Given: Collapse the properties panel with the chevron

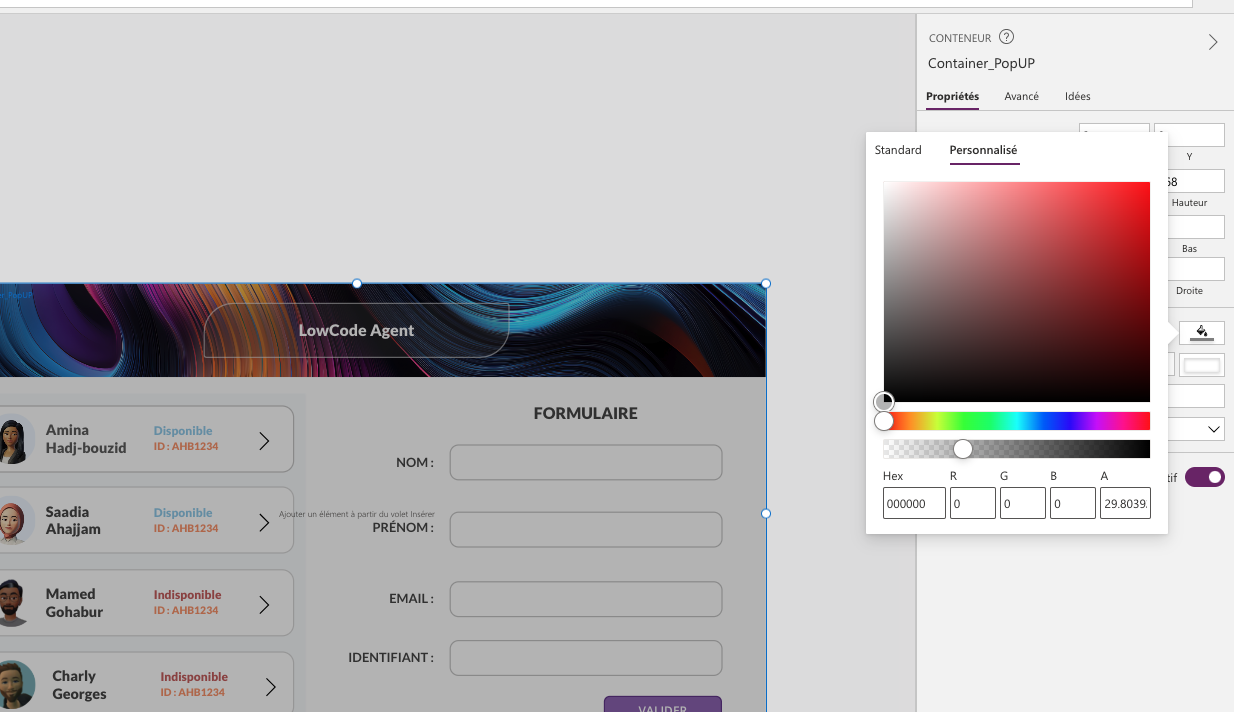Looking at the screenshot, I should (x=1212, y=42).
